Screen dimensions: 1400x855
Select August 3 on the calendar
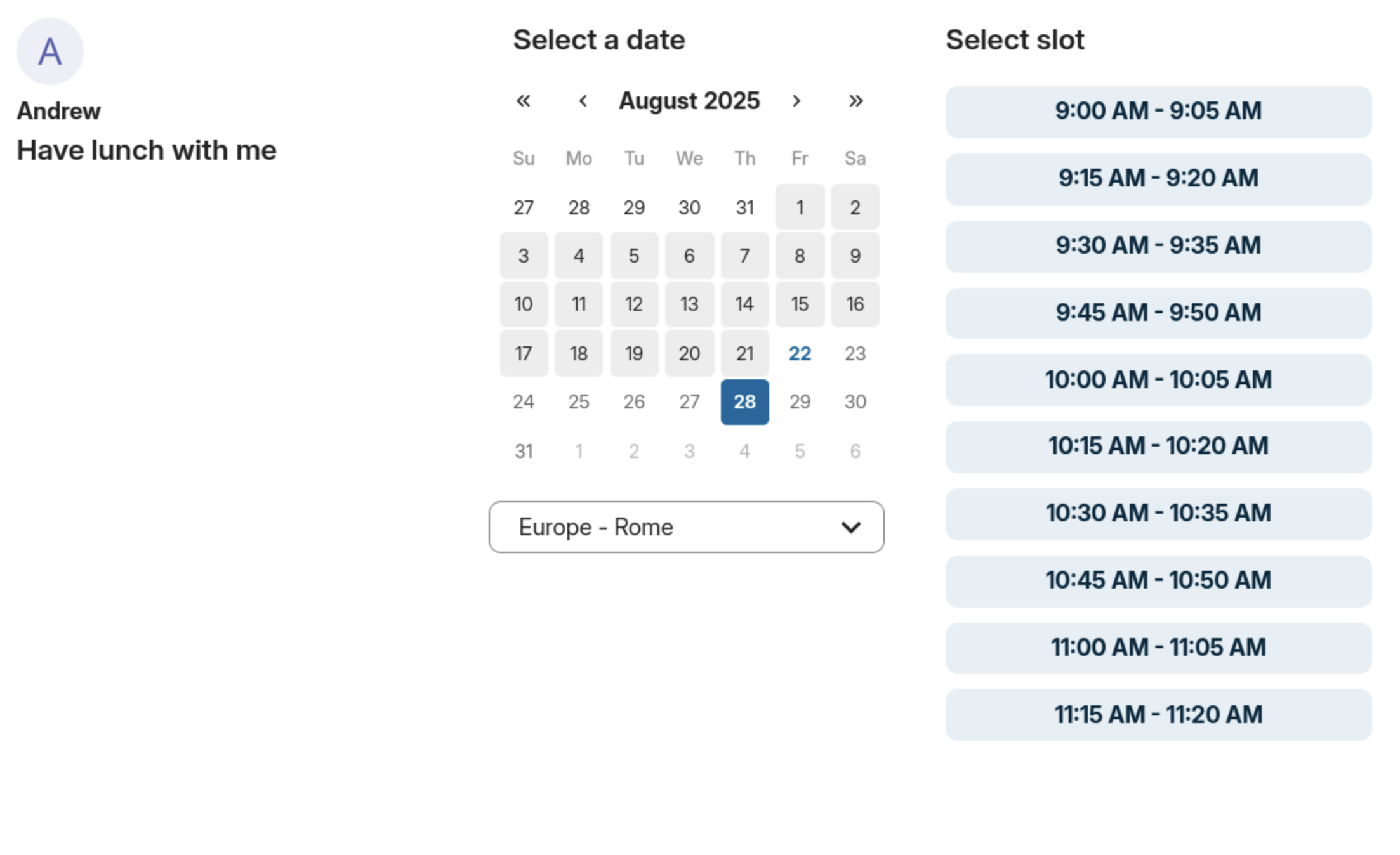pyautogui.click(x=523, y=256)
